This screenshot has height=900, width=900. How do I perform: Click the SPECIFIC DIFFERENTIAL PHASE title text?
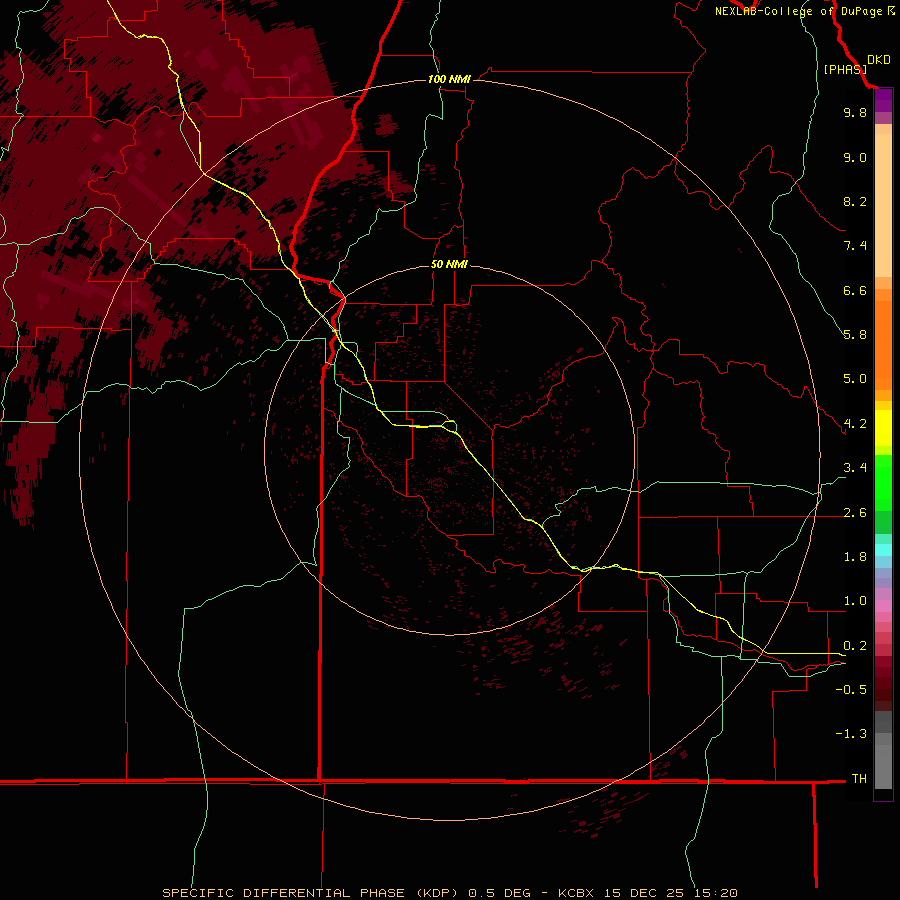point(282,893)
